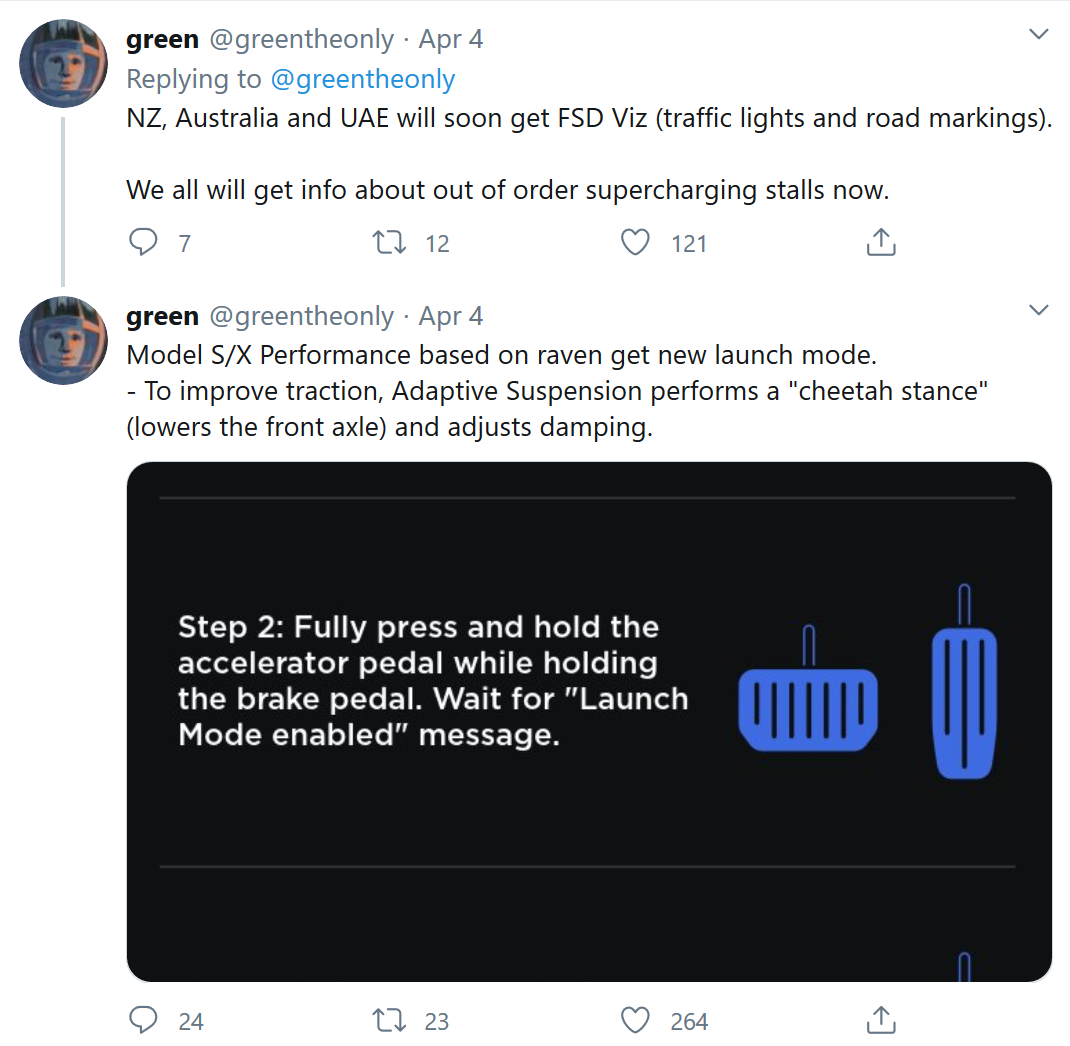Click the avatar on the launch mode tweet
Image resolution: width=1070 pixels, height=1046 pixels.
click(x=63, y=340)
